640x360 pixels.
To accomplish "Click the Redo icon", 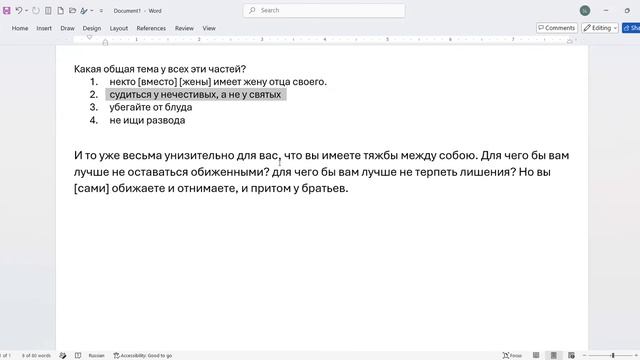I will 36,11.
